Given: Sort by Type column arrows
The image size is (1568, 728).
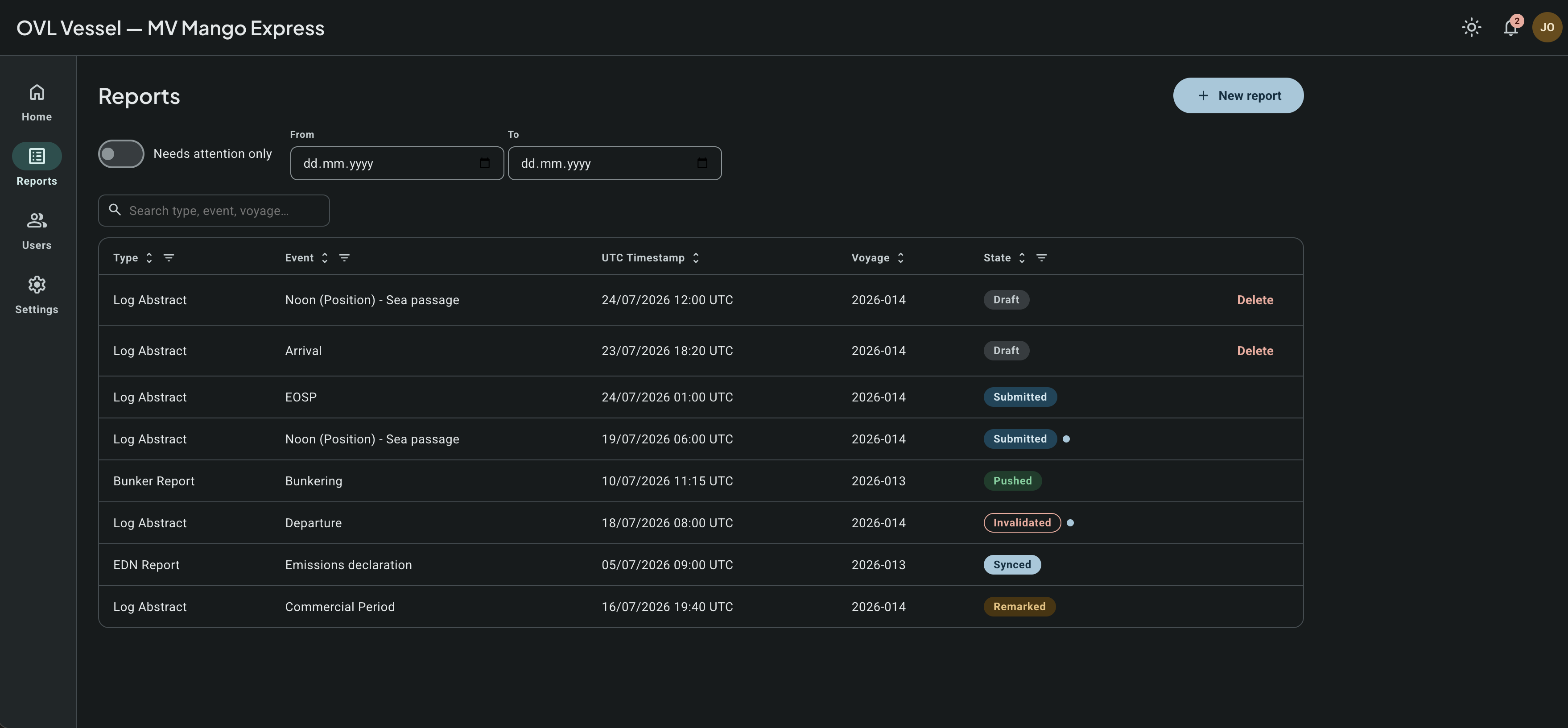Looking at the screenshot, I should click(149, 258).
